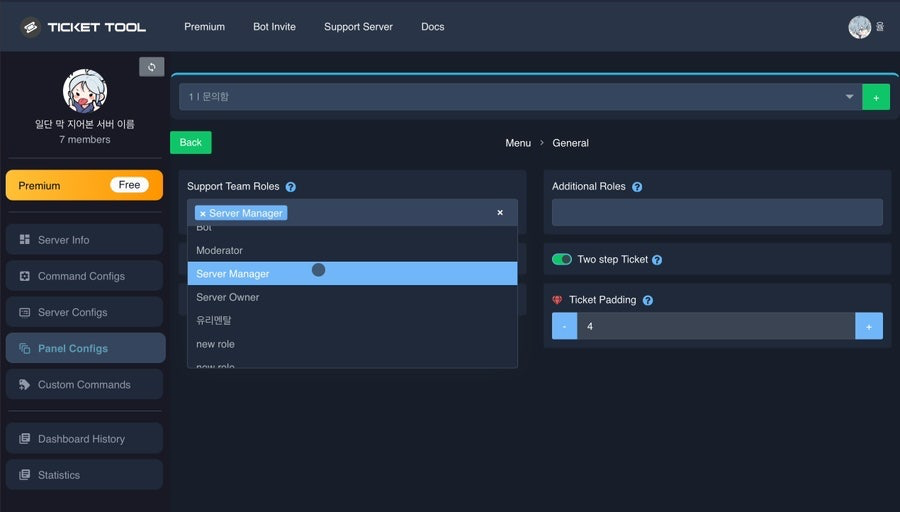Open help icon beside Support Team Roles

290,187
